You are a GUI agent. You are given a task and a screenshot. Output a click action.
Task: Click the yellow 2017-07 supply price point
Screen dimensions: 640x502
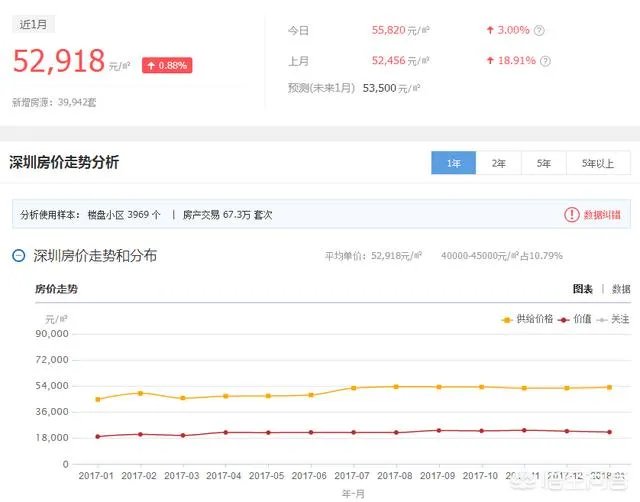tap(353, 388)
